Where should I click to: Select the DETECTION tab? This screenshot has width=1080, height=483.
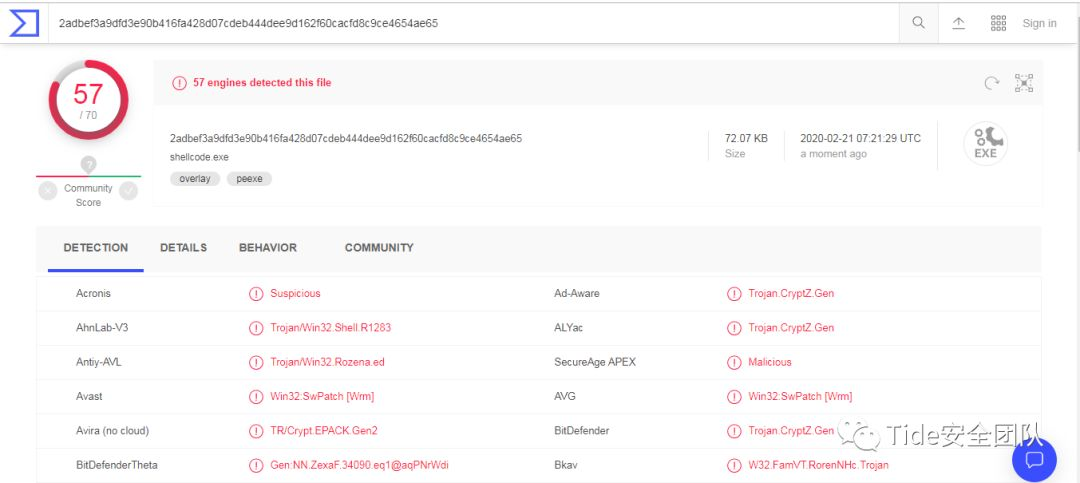coord(96,248)
